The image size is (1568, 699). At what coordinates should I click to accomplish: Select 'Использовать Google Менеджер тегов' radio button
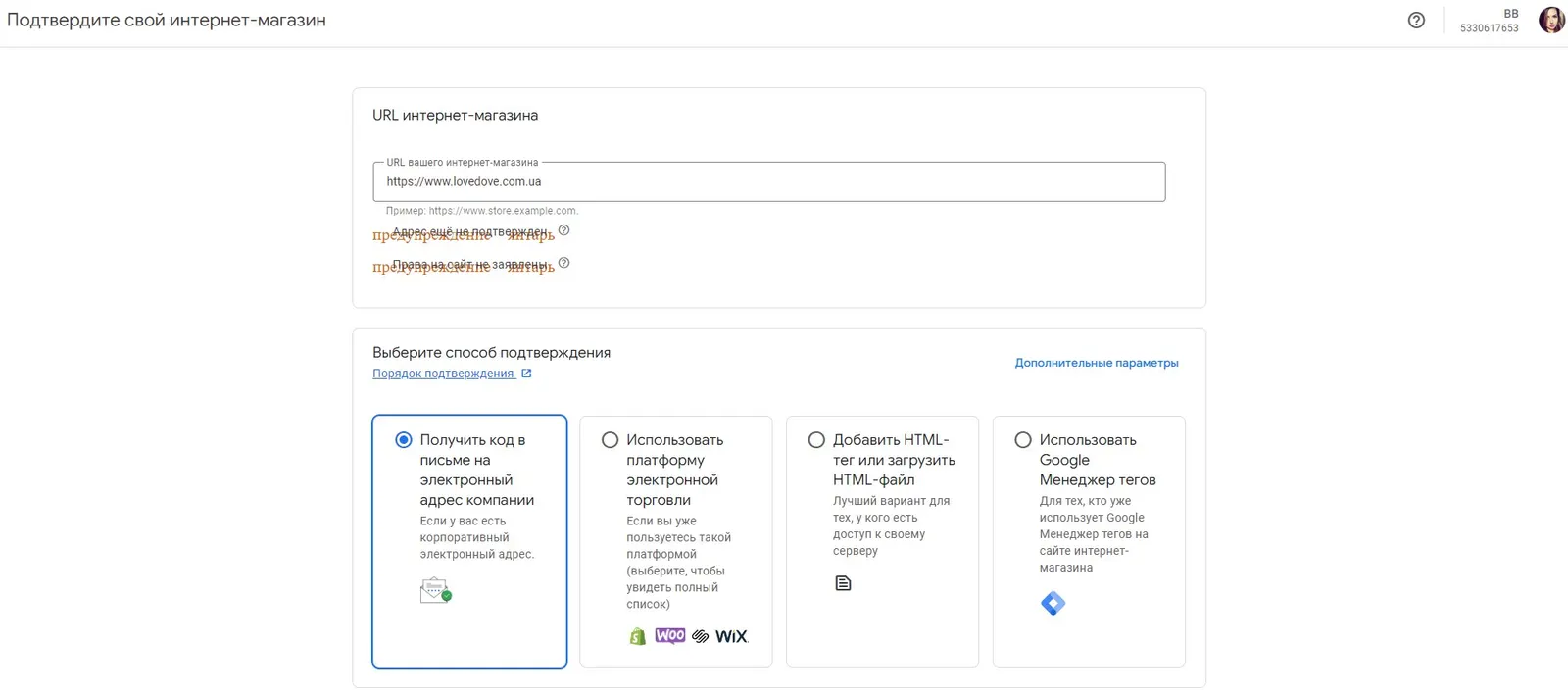coord(1023,439)
